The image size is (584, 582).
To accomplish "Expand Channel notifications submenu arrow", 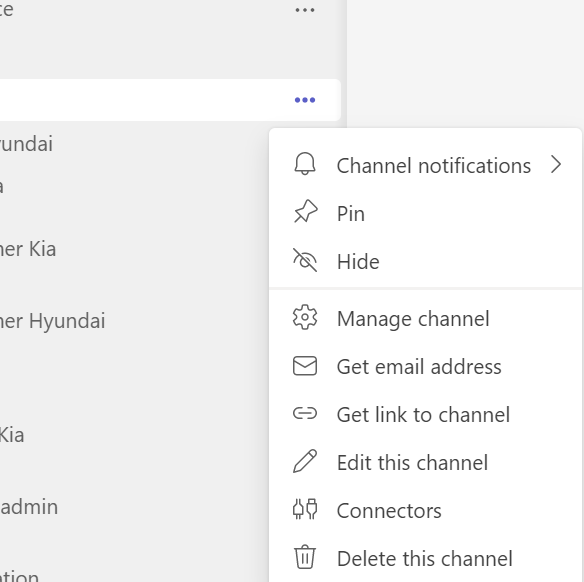I will 556,165.
